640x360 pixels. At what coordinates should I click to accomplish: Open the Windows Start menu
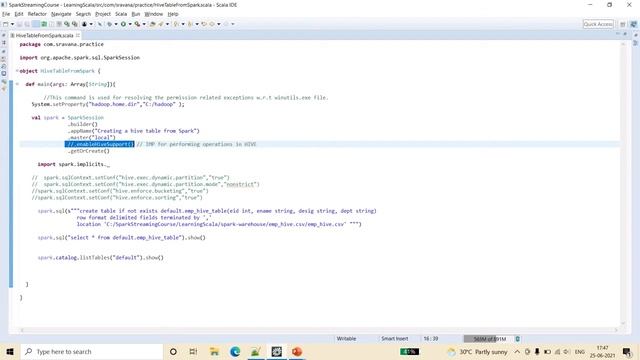point(10,351)
